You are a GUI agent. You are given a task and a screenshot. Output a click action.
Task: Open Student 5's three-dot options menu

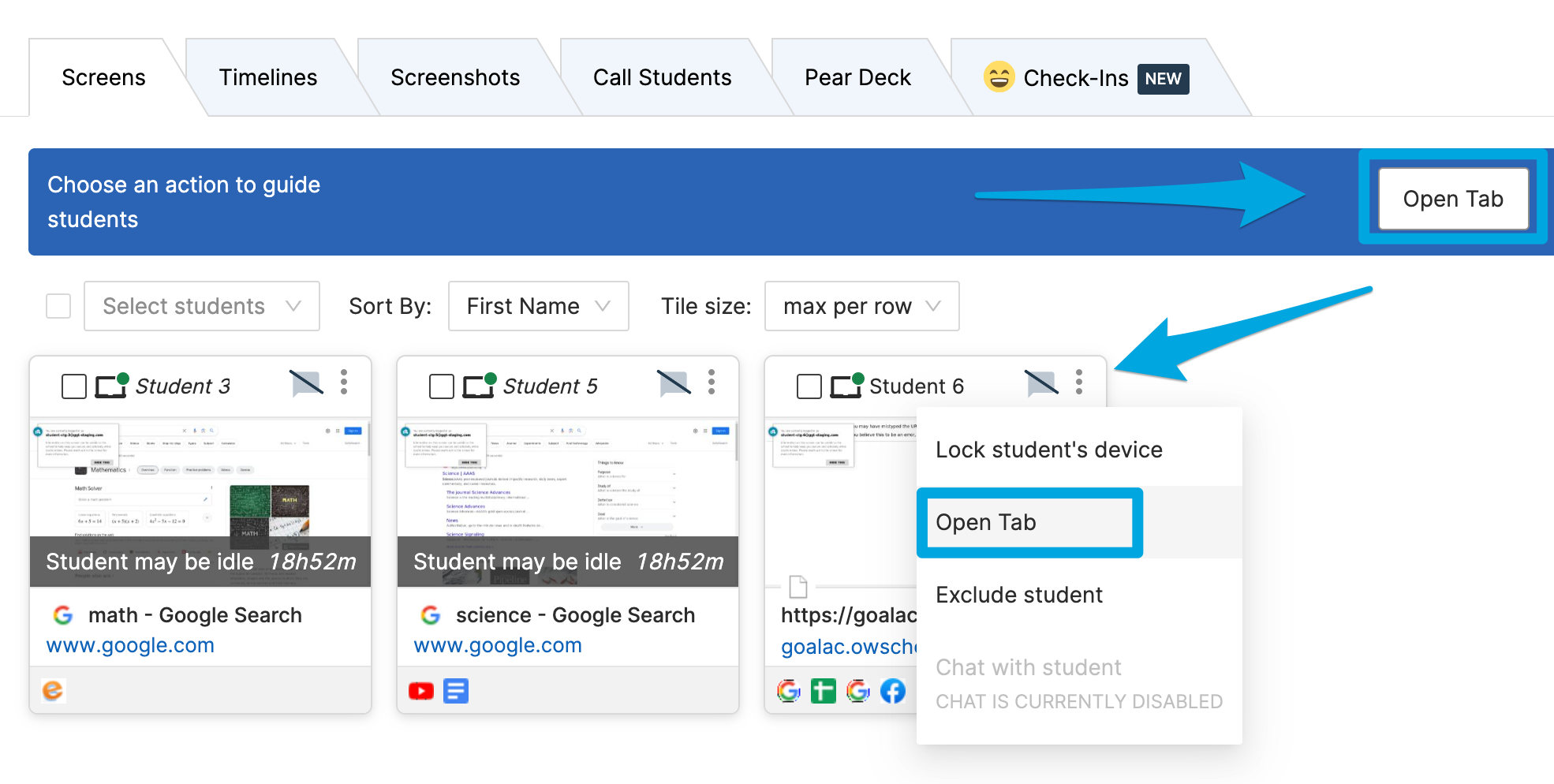pyautogui.click(x=712, y=383)
